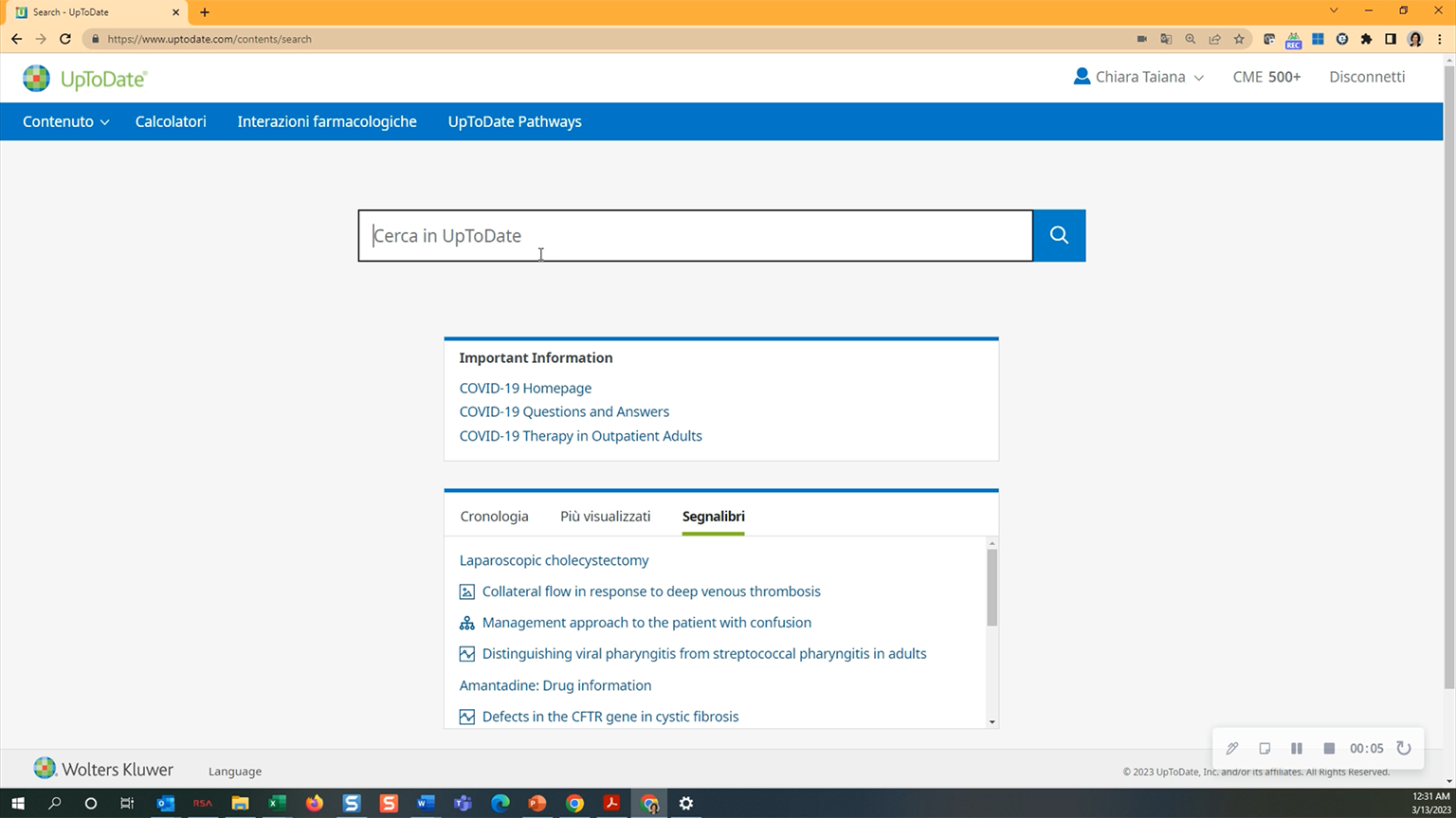
Task: Bookmark this page with the star icon
Action: point(1239,39)
